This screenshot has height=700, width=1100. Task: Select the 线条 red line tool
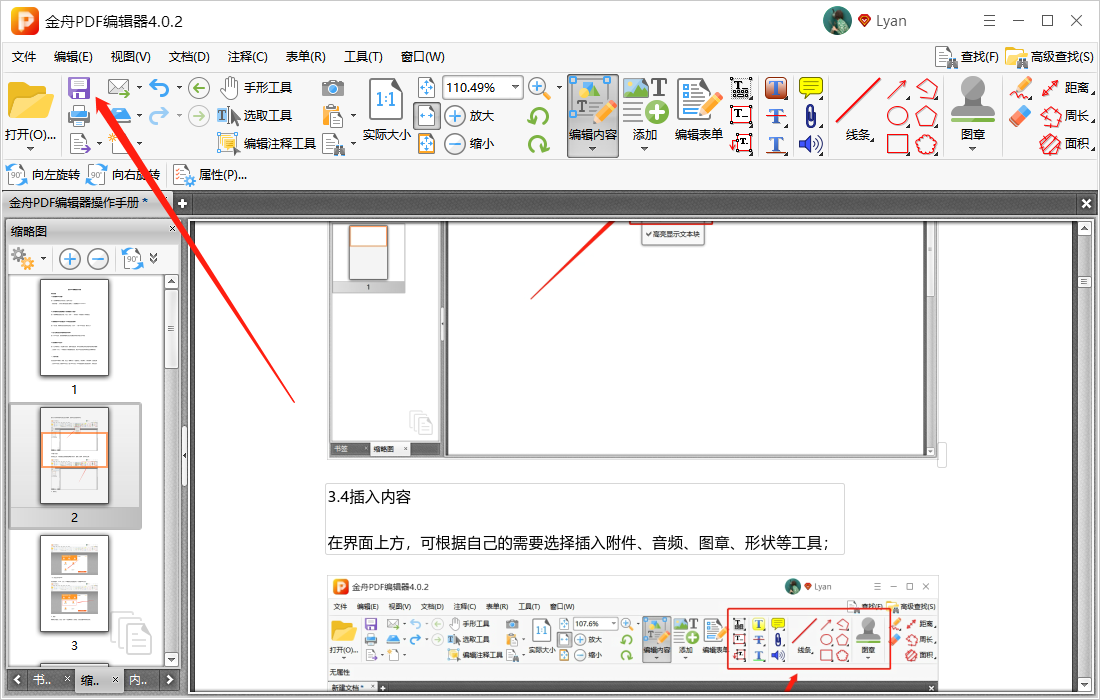tap(858, 109)
